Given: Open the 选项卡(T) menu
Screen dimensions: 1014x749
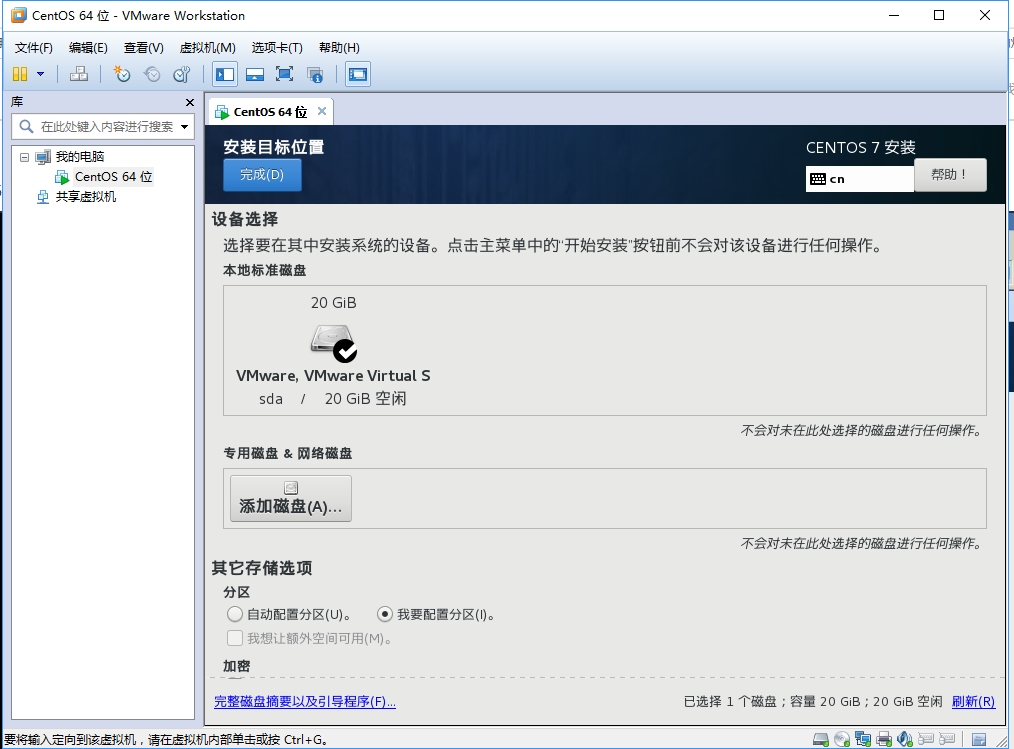Looking at the screenshot, I should [277, 48].
